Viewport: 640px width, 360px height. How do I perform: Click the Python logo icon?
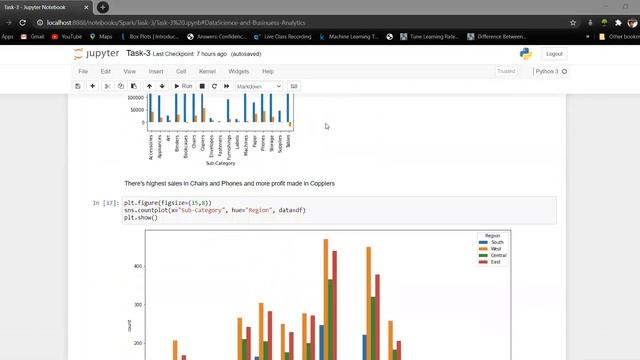526,54
